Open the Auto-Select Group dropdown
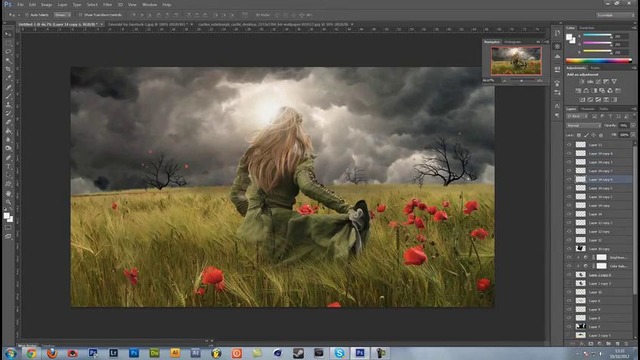Image resolution: width=640 pixels, height=360 pixels. tap(62, 15)
